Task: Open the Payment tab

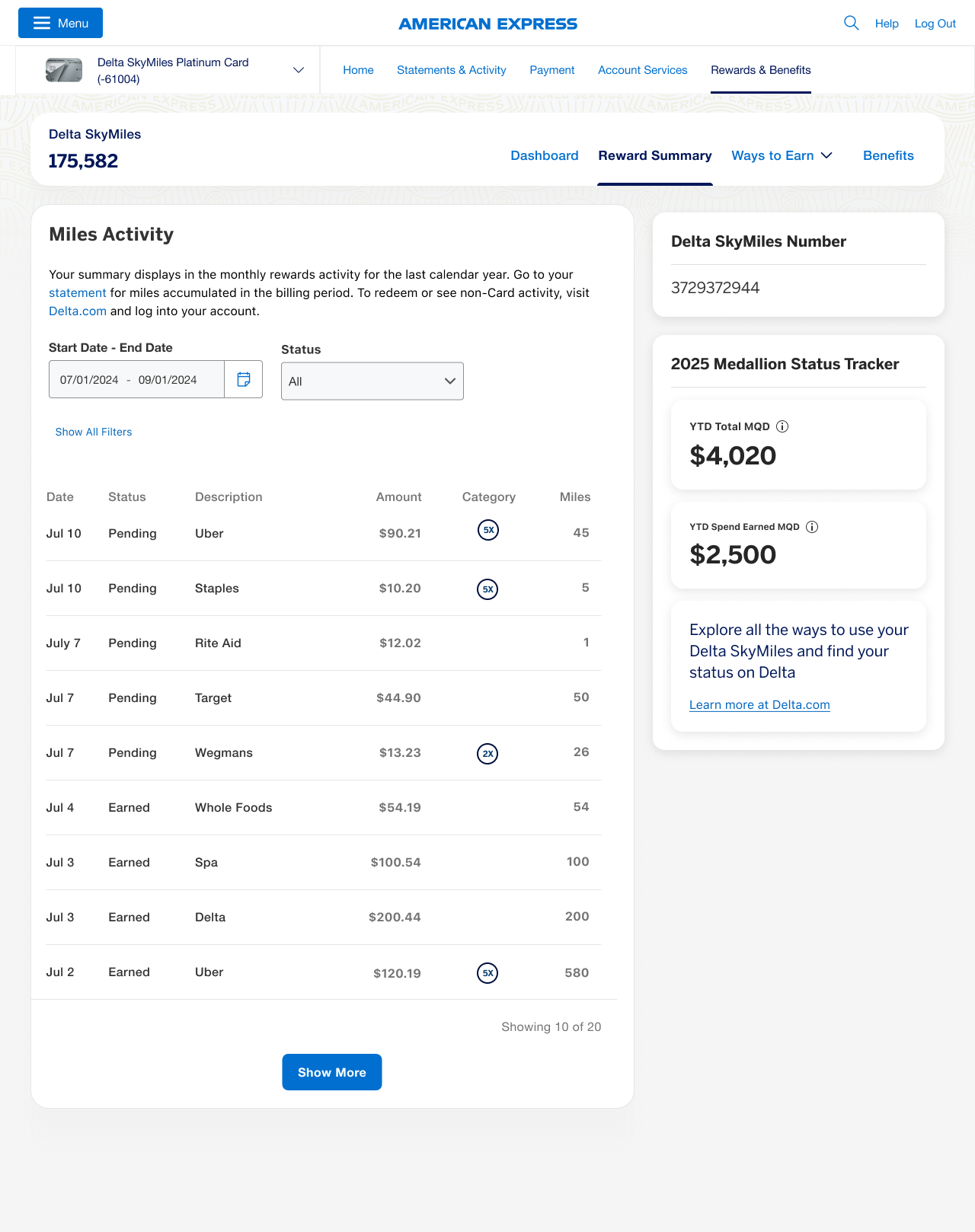Action: (552, 70)
